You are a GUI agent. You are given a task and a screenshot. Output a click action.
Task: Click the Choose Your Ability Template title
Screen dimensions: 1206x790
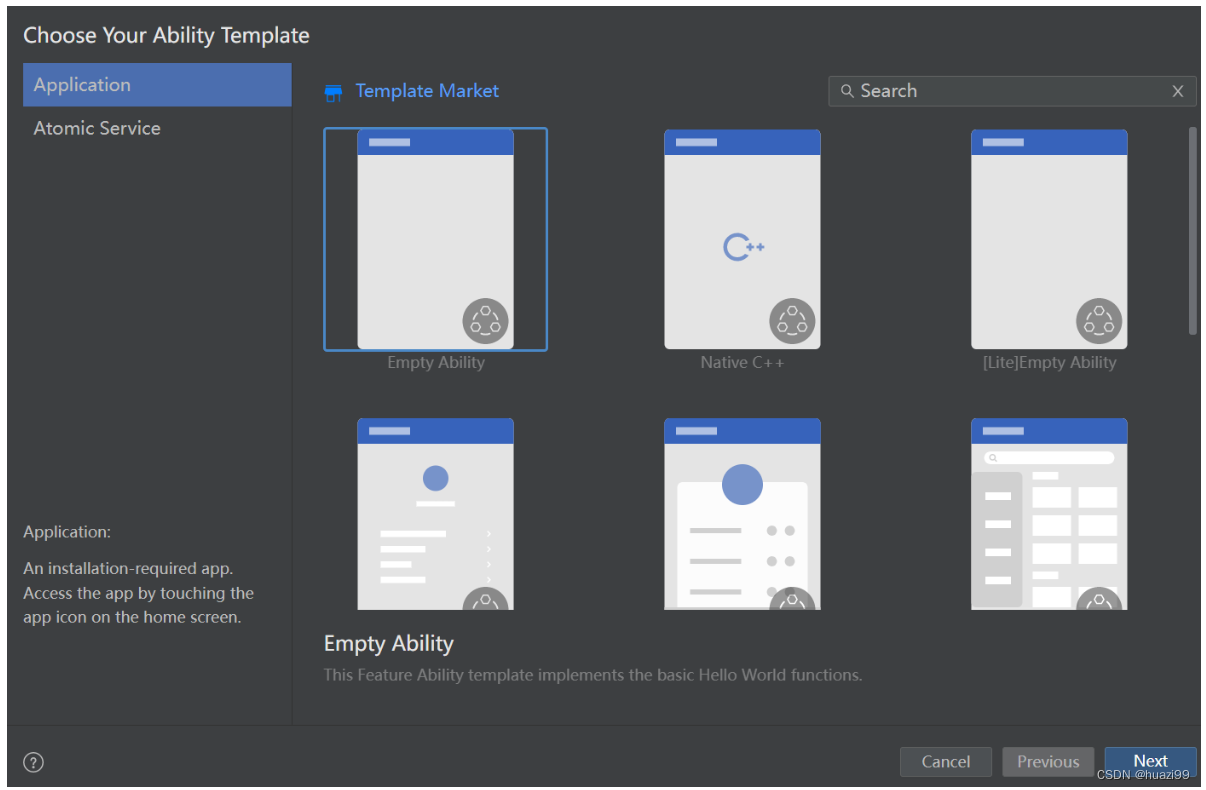166,35
